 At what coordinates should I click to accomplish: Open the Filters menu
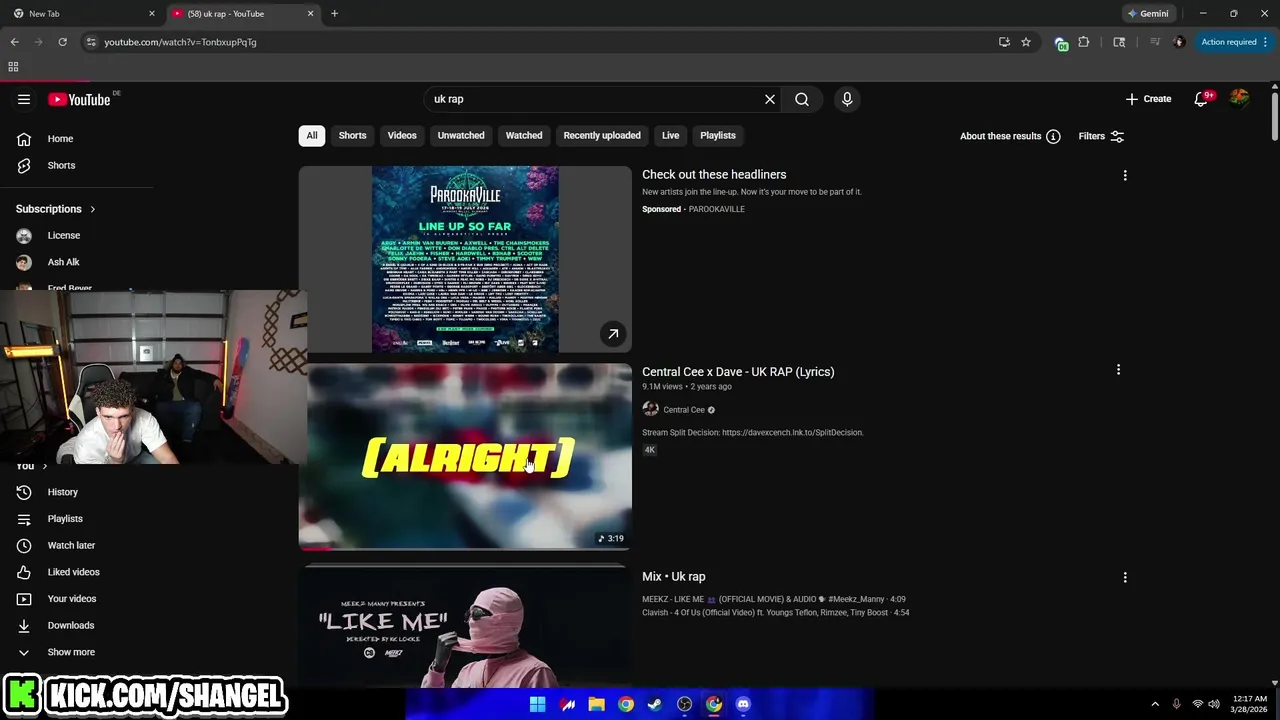1101,136
